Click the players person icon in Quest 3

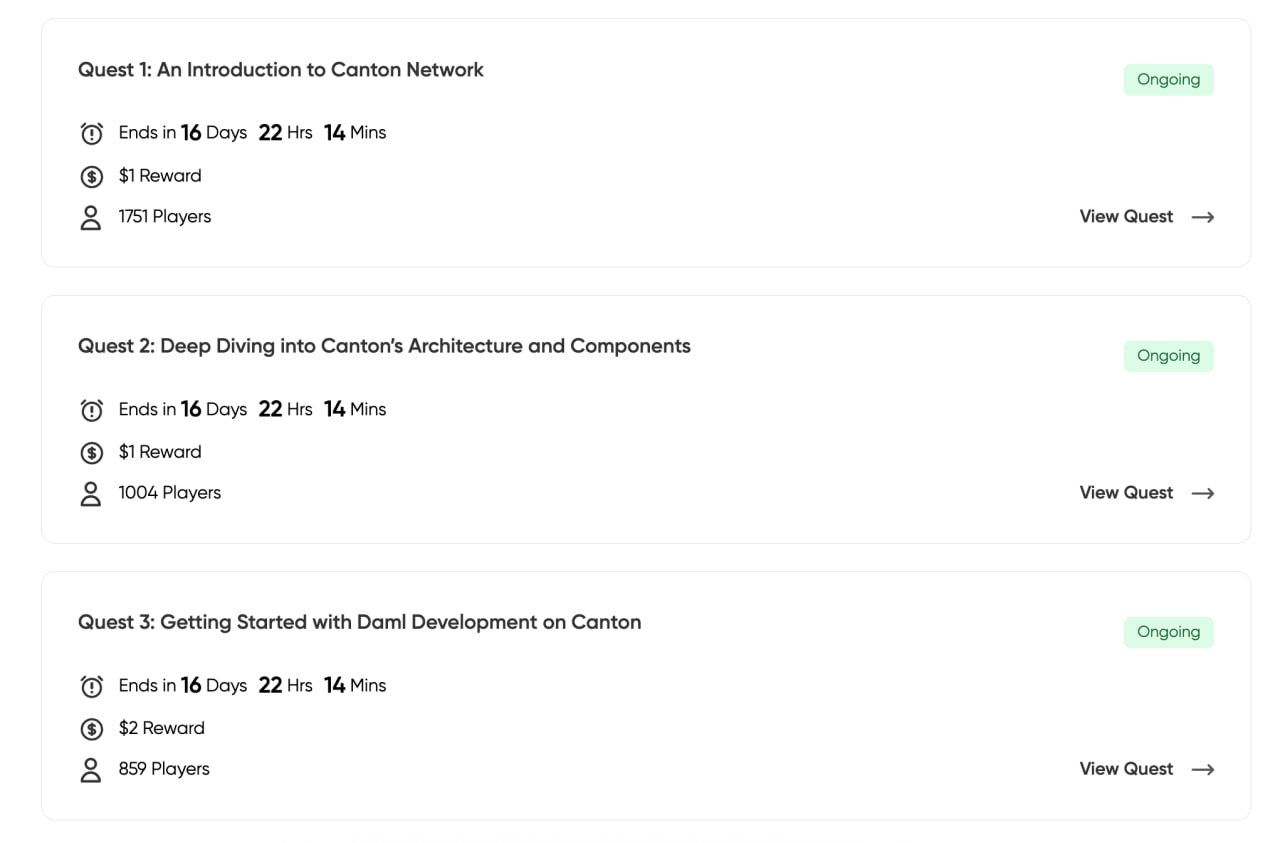tap(91, 770)
